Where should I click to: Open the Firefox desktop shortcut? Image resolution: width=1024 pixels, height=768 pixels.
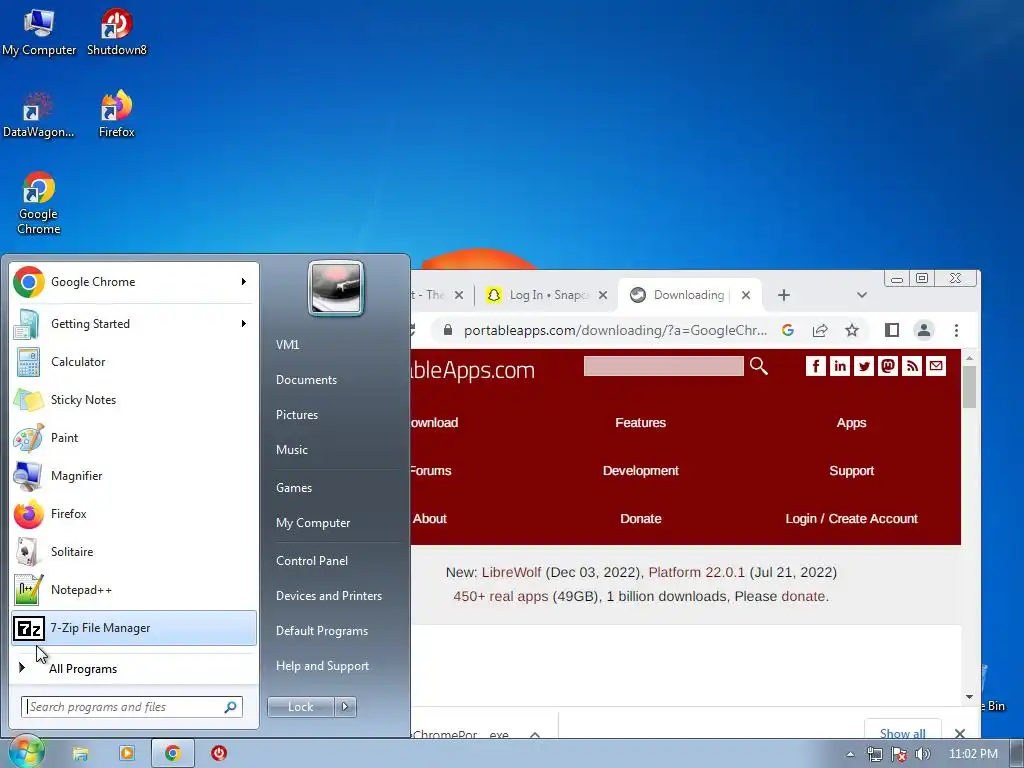(x=116, y=115)
